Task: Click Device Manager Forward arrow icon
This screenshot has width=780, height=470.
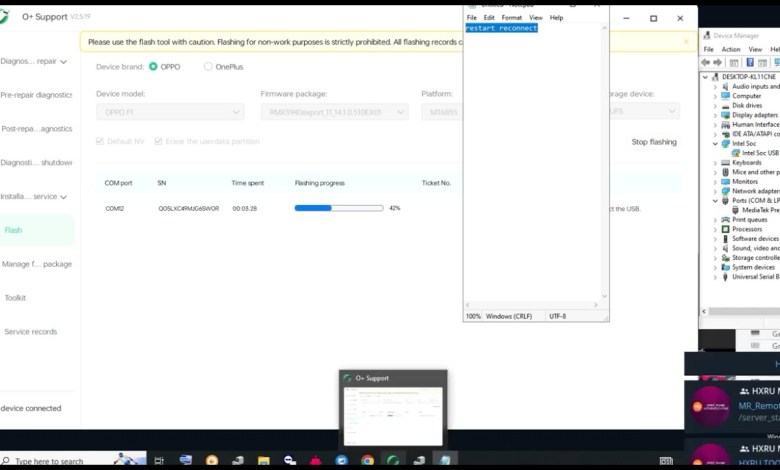Action: pos(717,63)
